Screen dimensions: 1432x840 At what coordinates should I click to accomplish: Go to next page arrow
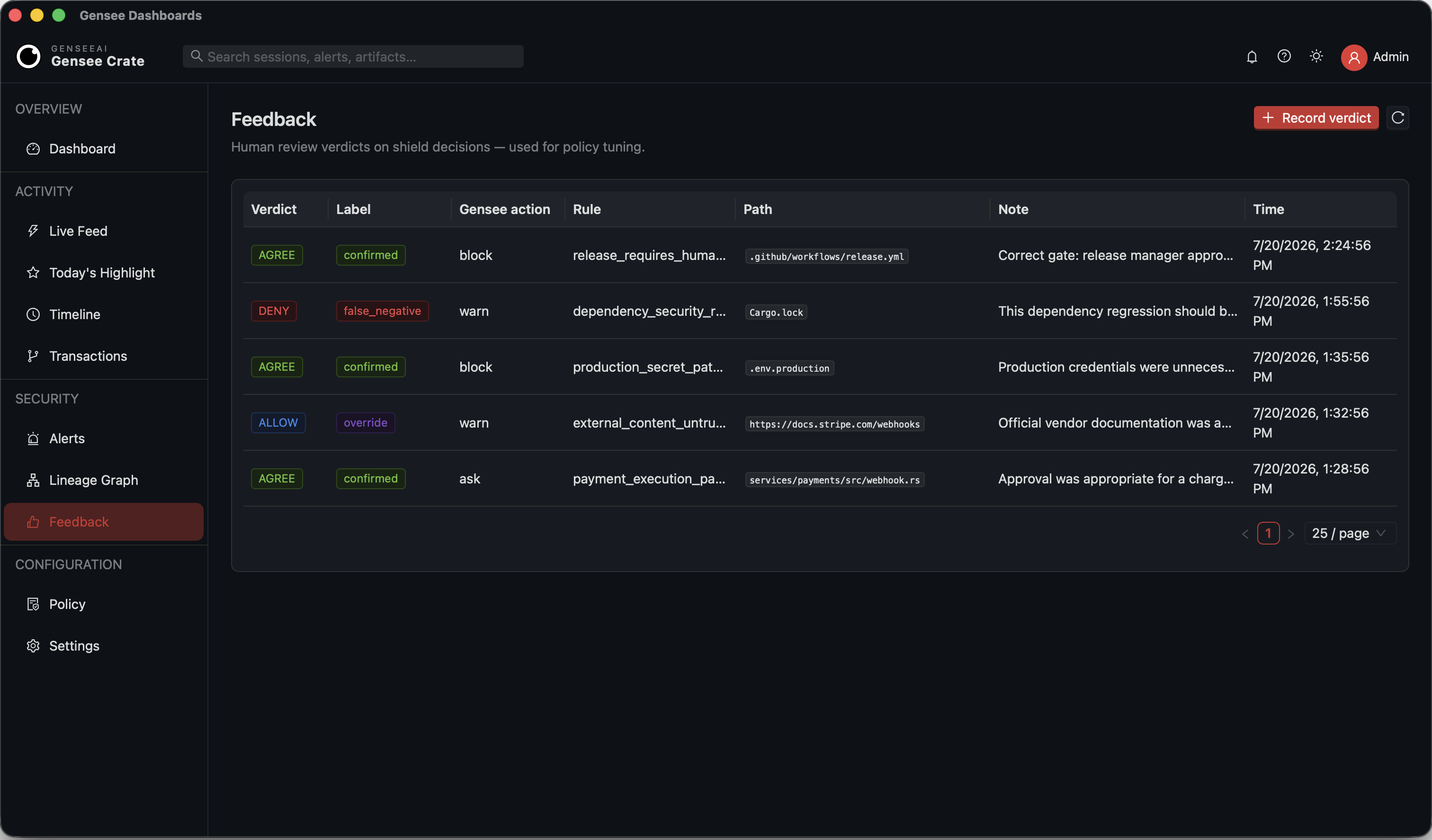click(1291, 534)
